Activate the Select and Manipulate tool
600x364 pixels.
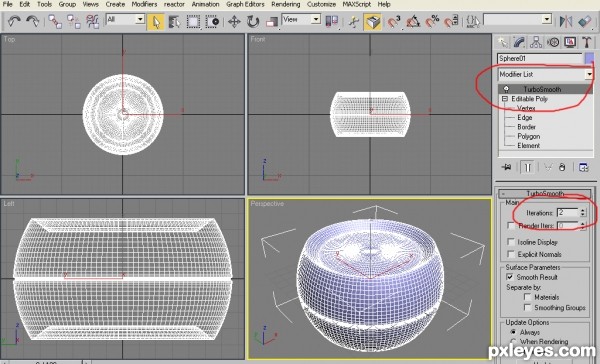354,22
